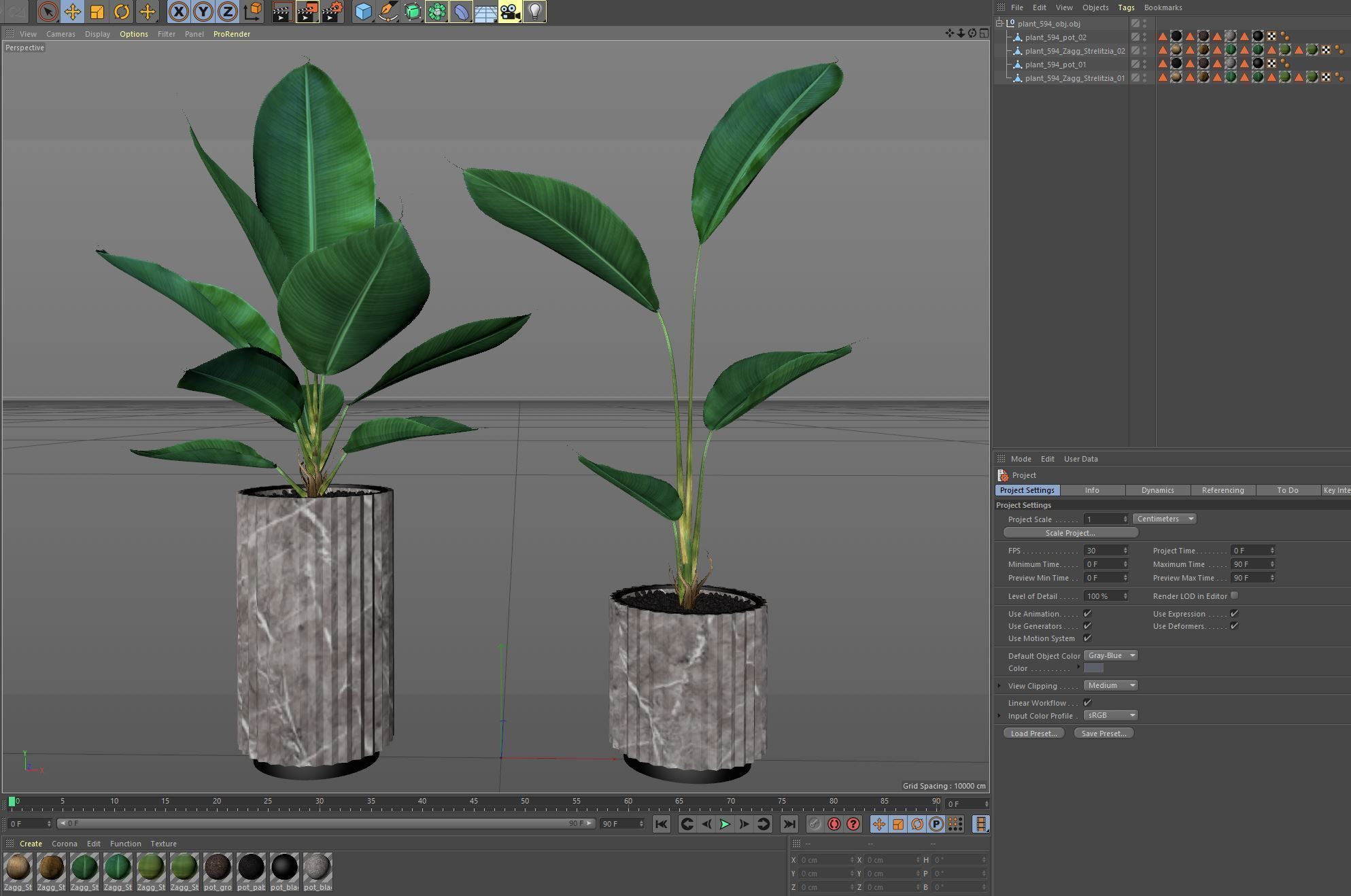Toggle the Use Animation checkbox

pos(1087,614)
